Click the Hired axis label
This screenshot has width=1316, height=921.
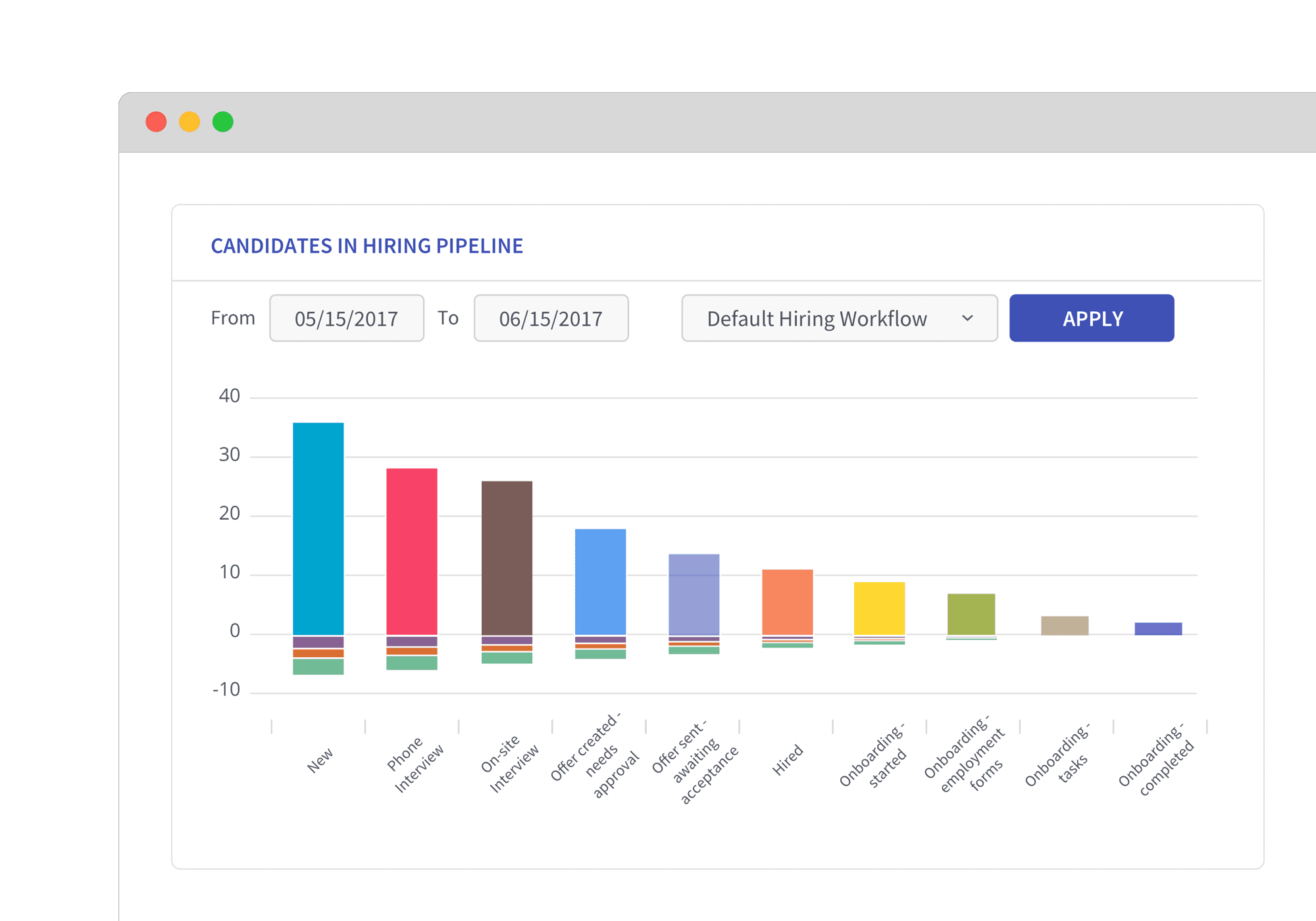(790, 757)
